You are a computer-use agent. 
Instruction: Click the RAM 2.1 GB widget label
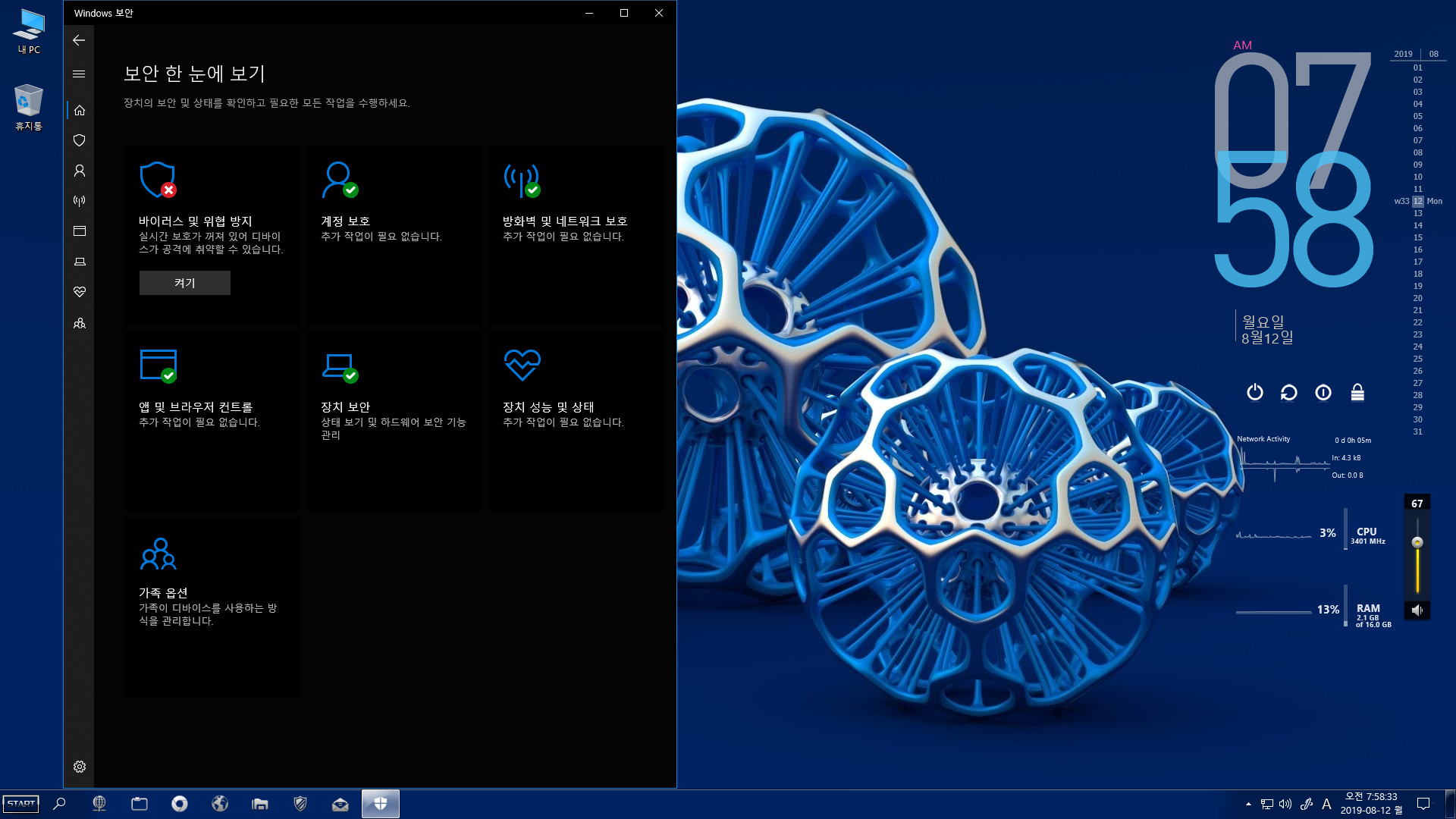[x=1373, y=615]
